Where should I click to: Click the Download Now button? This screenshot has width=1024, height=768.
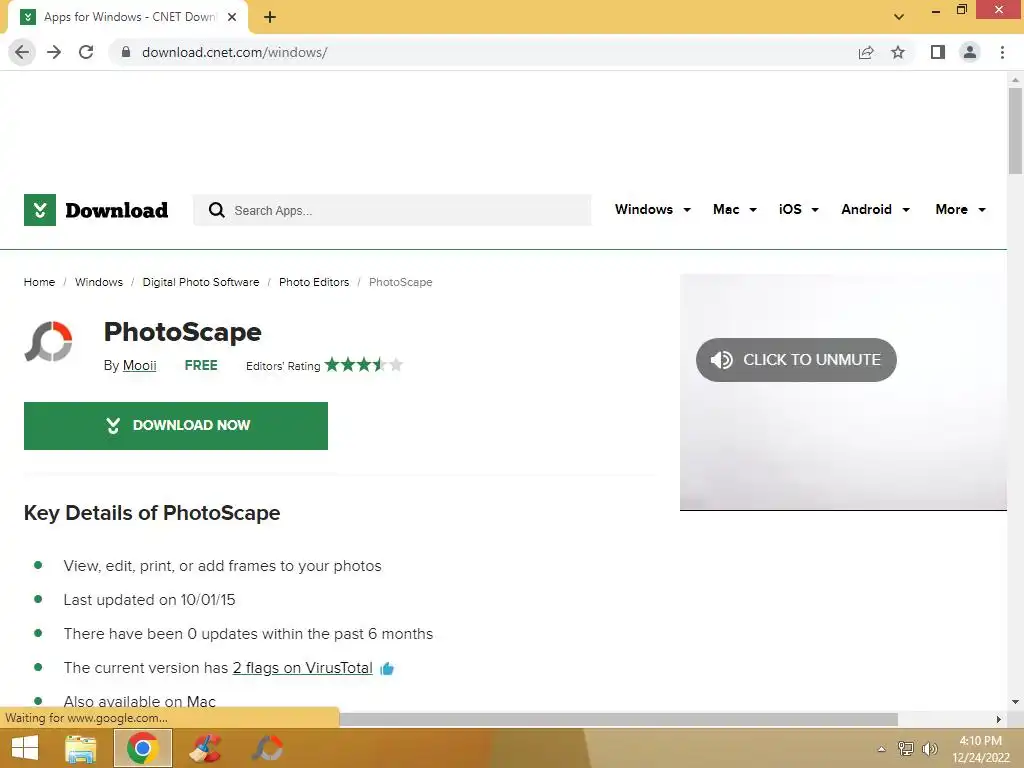point(176,426)
